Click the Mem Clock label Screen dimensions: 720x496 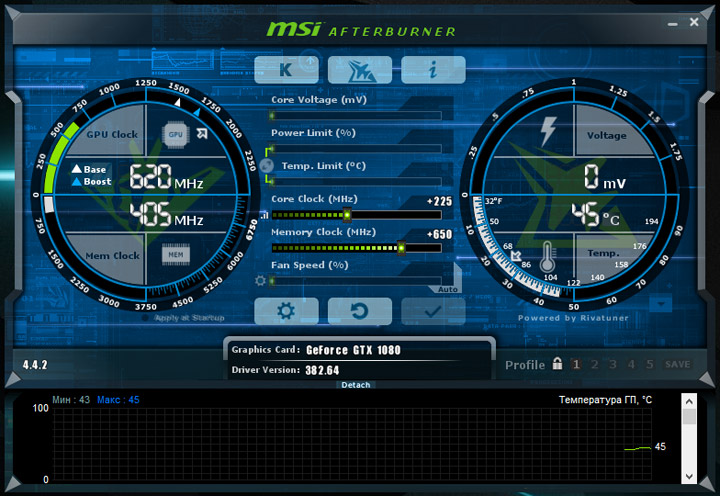click(x=112, y=255)
